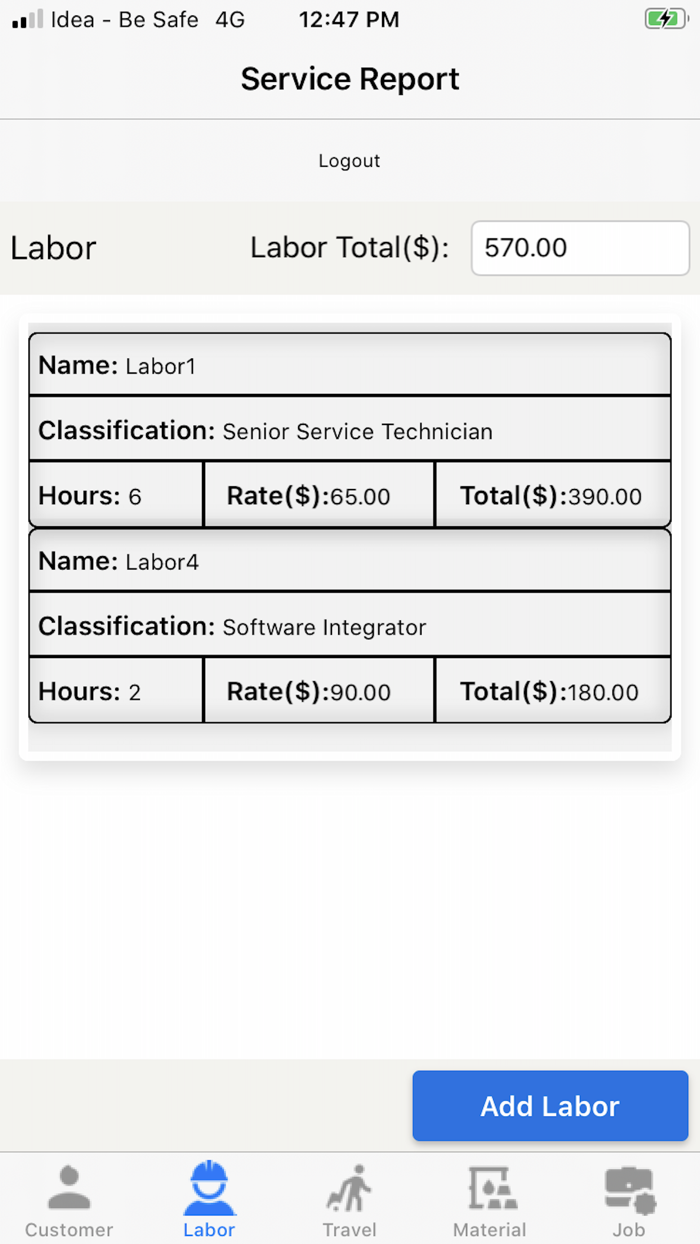This screenshot has width=700, height=1244.
Task: Click the Rate 90.00 cell for Labor4
Action: [x=318, y=690]
